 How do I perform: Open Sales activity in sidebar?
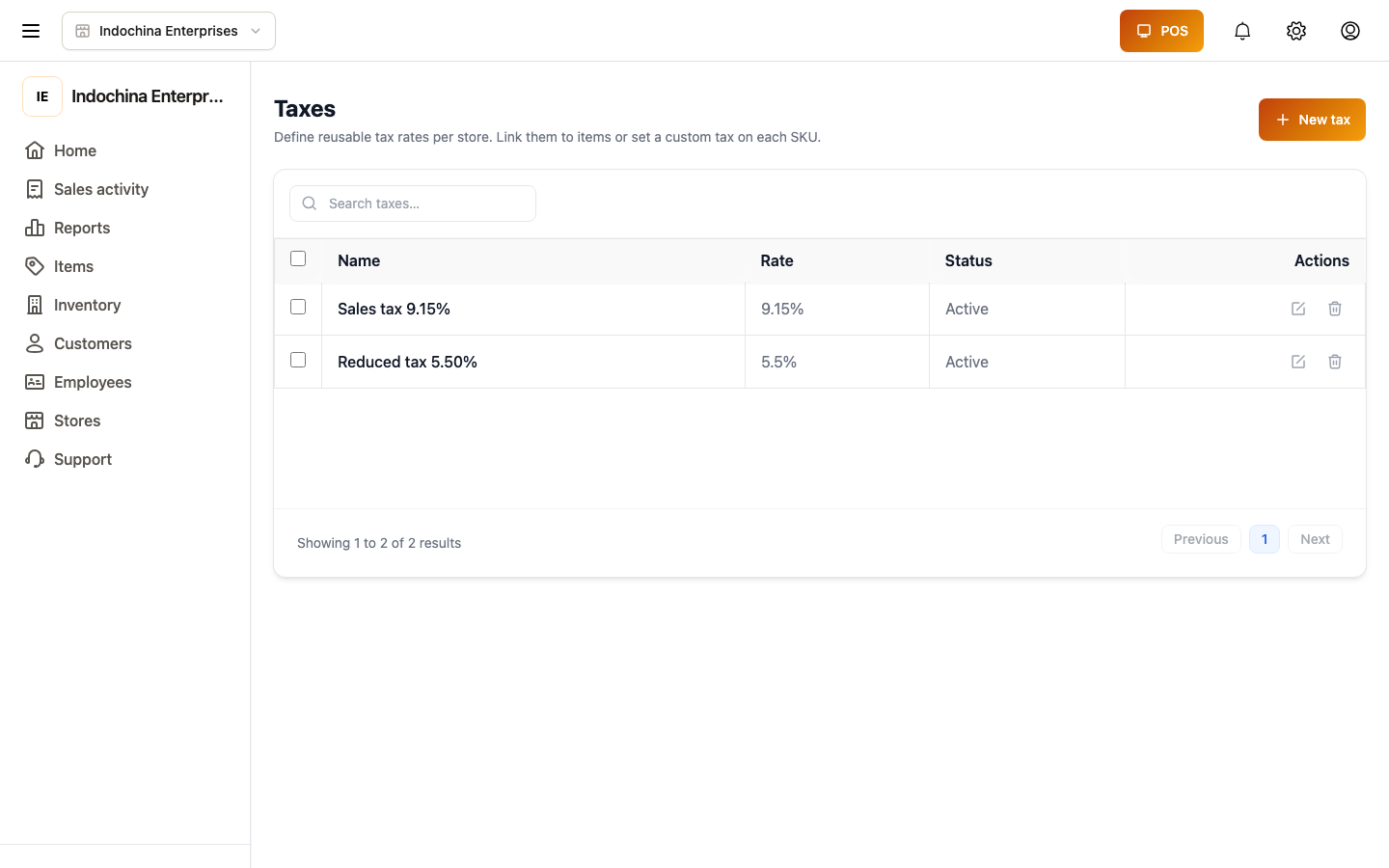pos(125,189)
